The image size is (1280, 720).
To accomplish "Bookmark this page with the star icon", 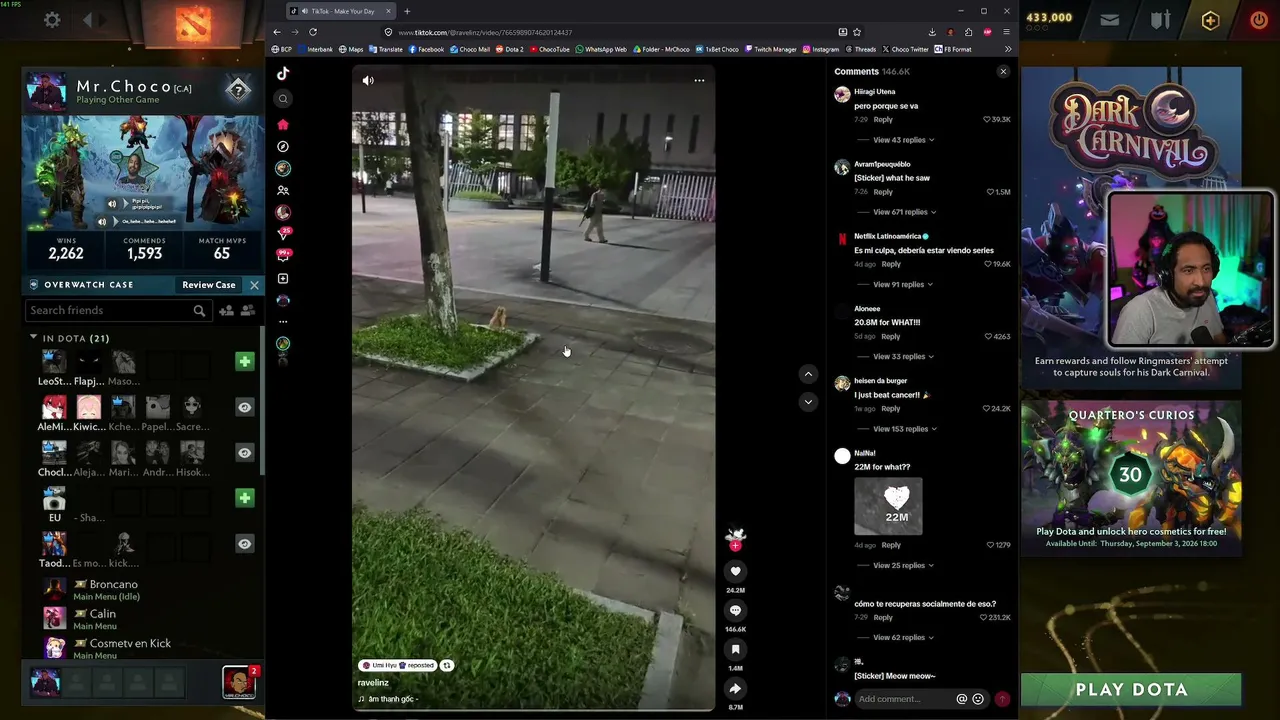I will [x=857, y=32].
